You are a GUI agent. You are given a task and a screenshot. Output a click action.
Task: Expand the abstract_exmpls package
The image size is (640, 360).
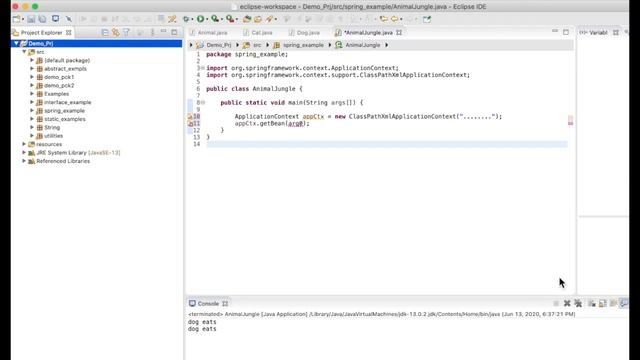pyautogui.click(x=32, y=69)
